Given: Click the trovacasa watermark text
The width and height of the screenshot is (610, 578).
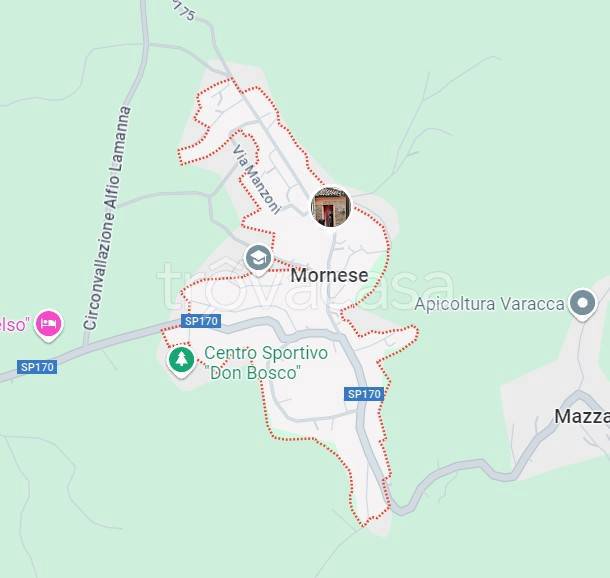Looking at the screenshot, I should coord(305,288).
